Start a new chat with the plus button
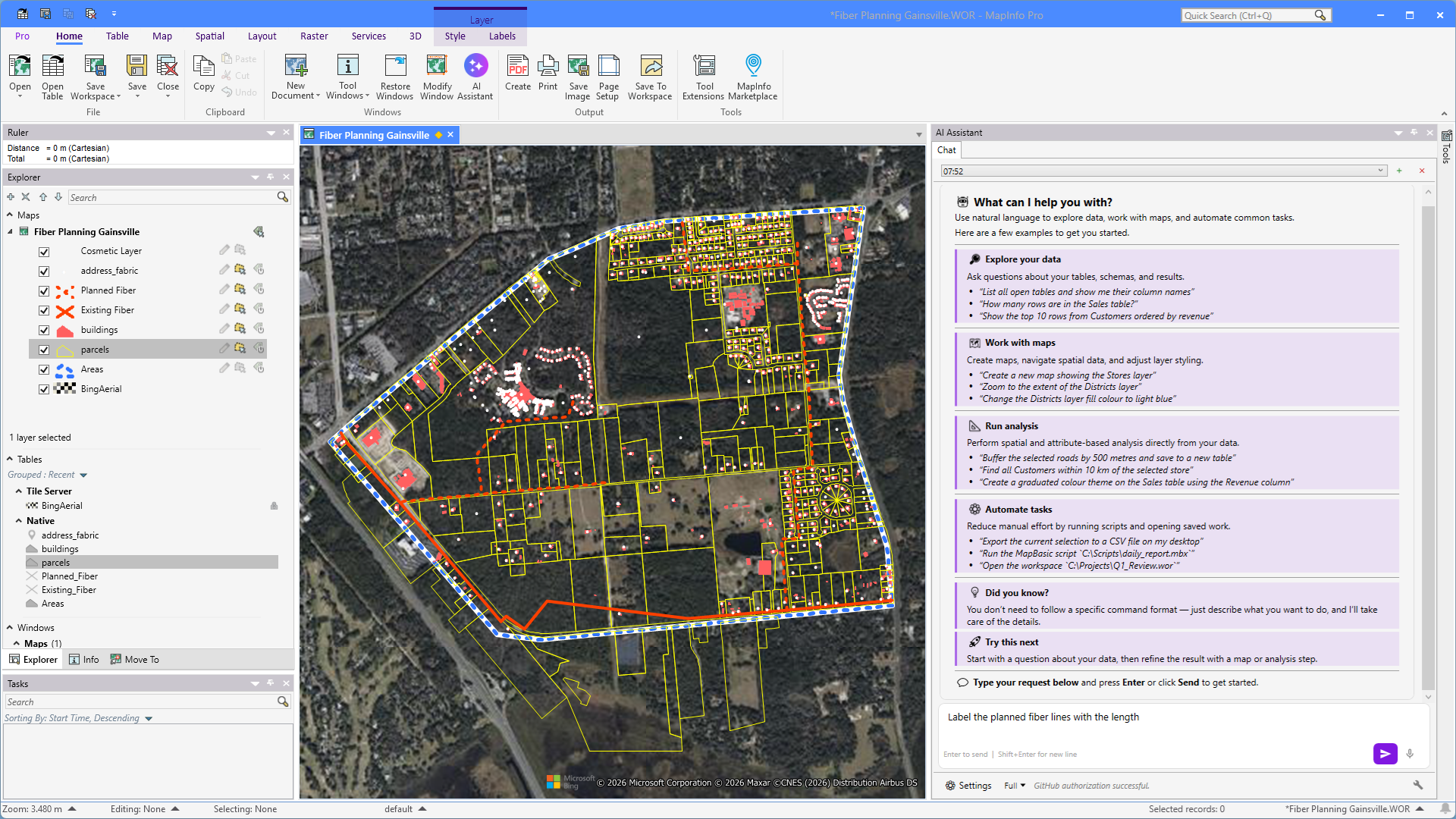 1399,171
